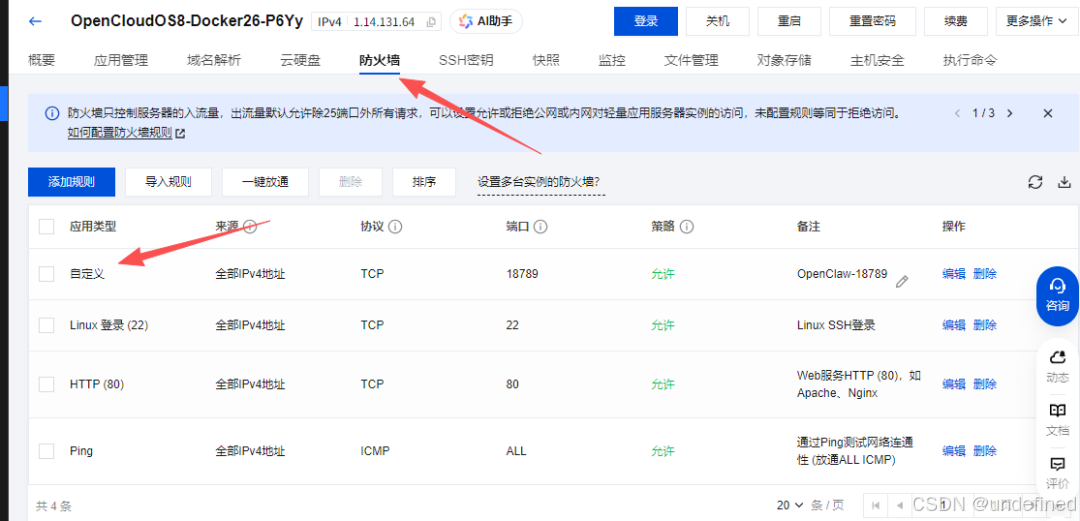Open the 文档 documentation panel
The height and width of the screenshot is (521, 1080).
coord(1057,420)
